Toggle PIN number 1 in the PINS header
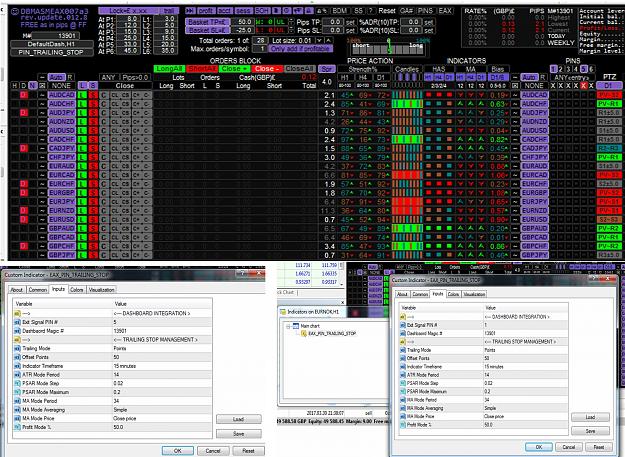 click(553, 69)
